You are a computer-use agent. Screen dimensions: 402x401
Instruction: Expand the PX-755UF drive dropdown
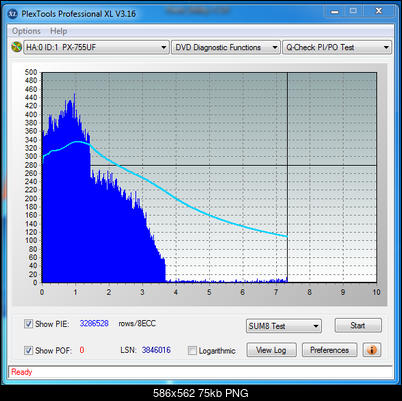(96, 47)
